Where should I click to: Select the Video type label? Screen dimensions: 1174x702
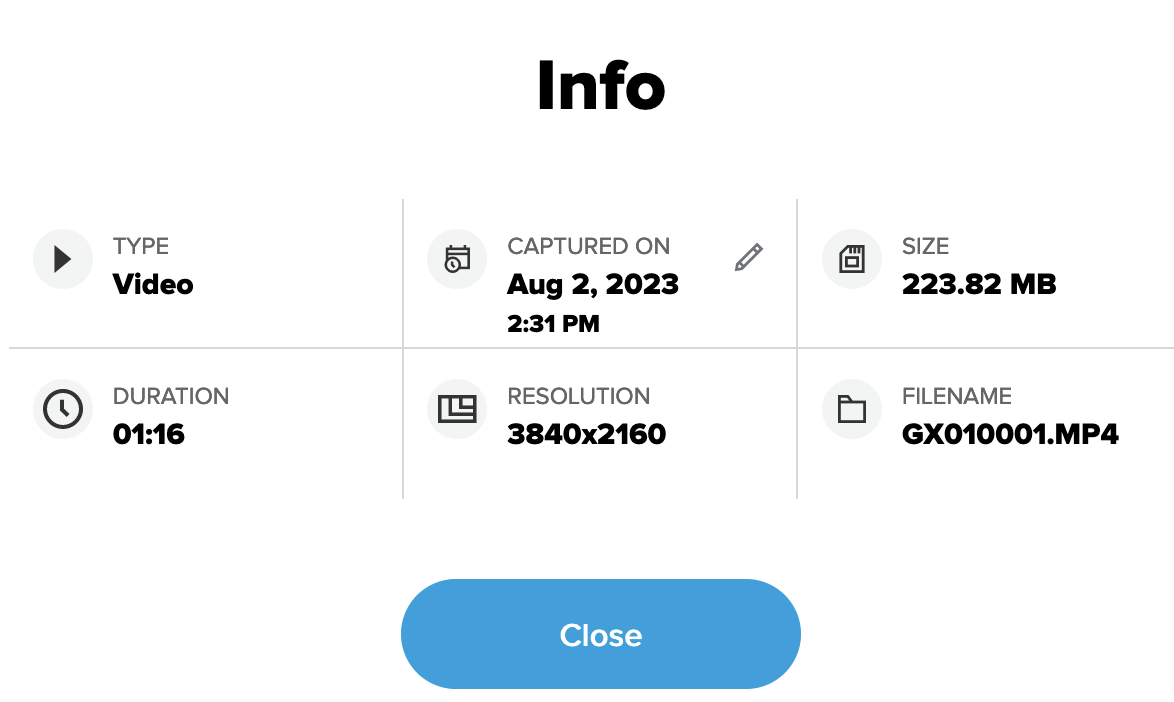pos(151,284)
